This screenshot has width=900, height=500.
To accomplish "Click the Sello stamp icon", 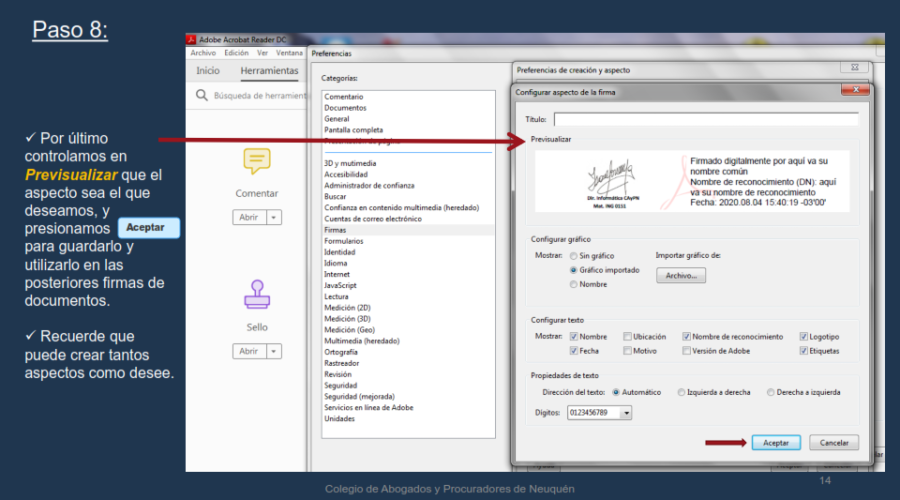I will pyautogui.click(x=257, y=294).
